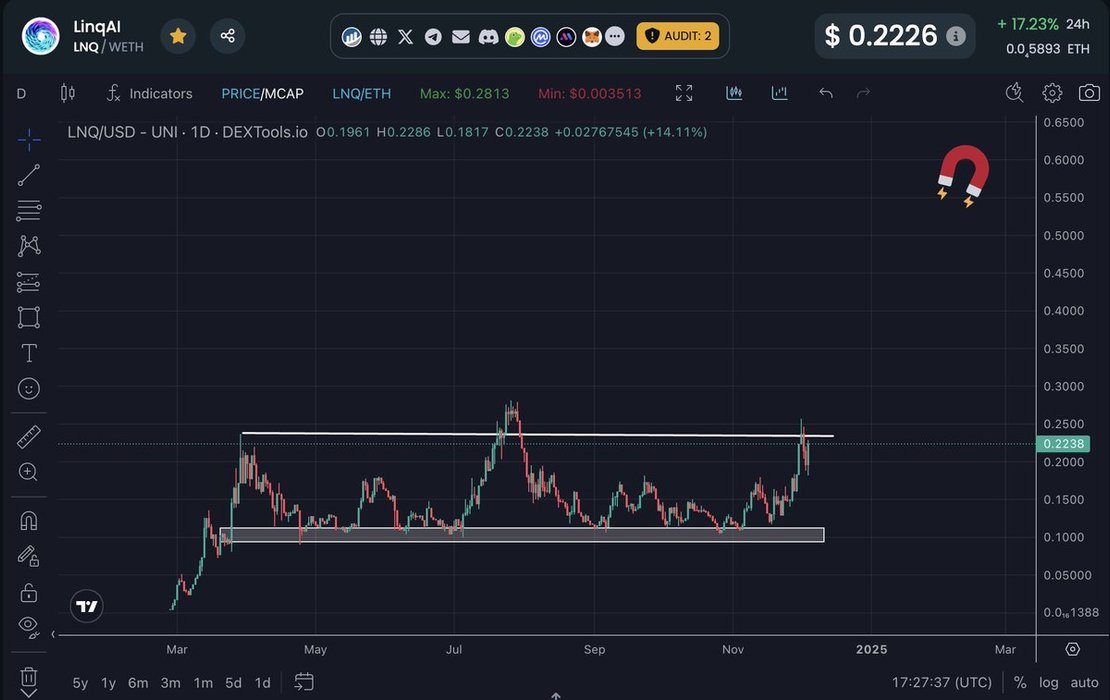Toggle stay in drawing mode pencil-lock

[29, 556]
